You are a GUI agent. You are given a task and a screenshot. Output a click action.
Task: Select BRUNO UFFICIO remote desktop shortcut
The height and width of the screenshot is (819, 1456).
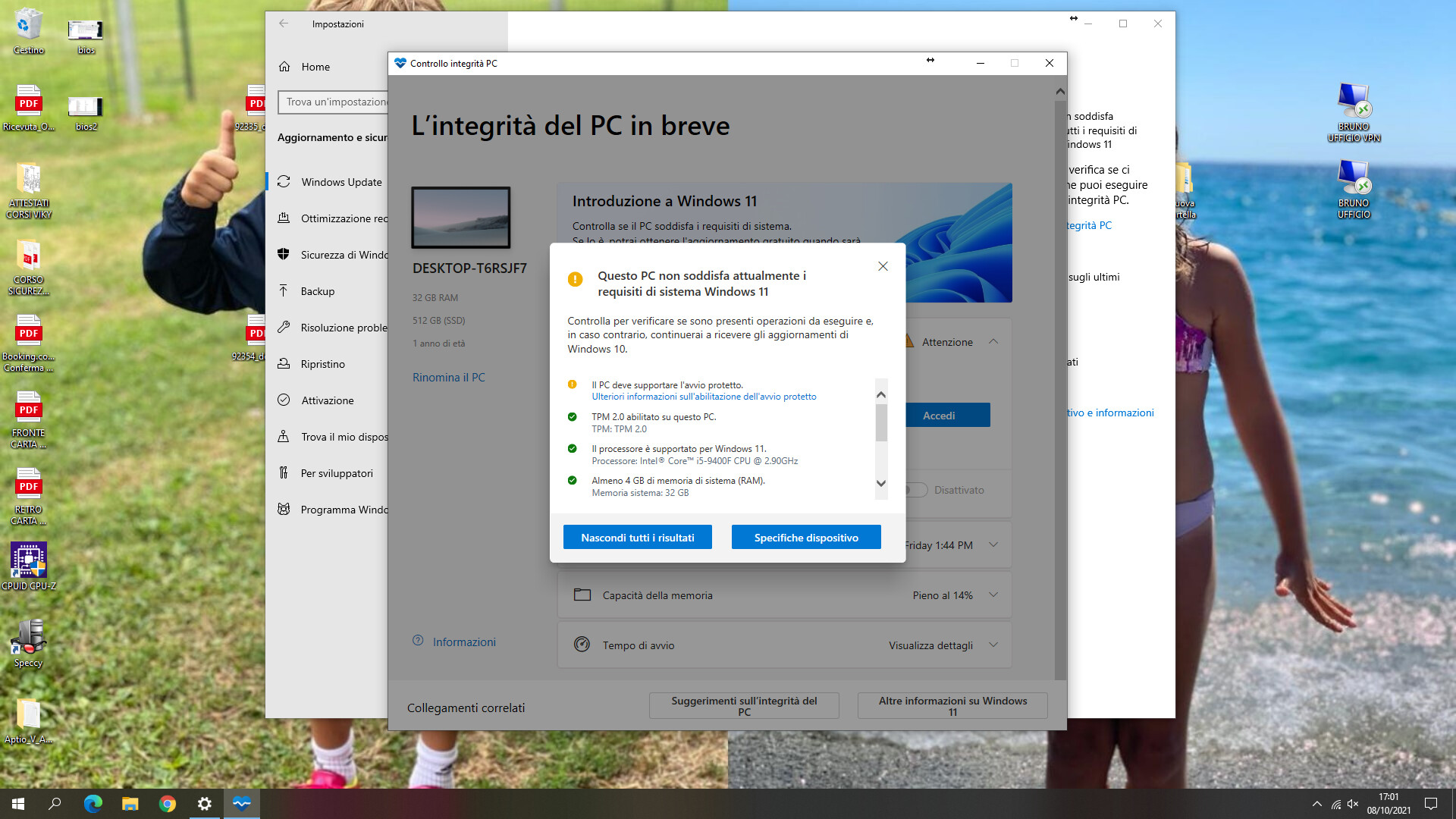[x=1354, y=189]
